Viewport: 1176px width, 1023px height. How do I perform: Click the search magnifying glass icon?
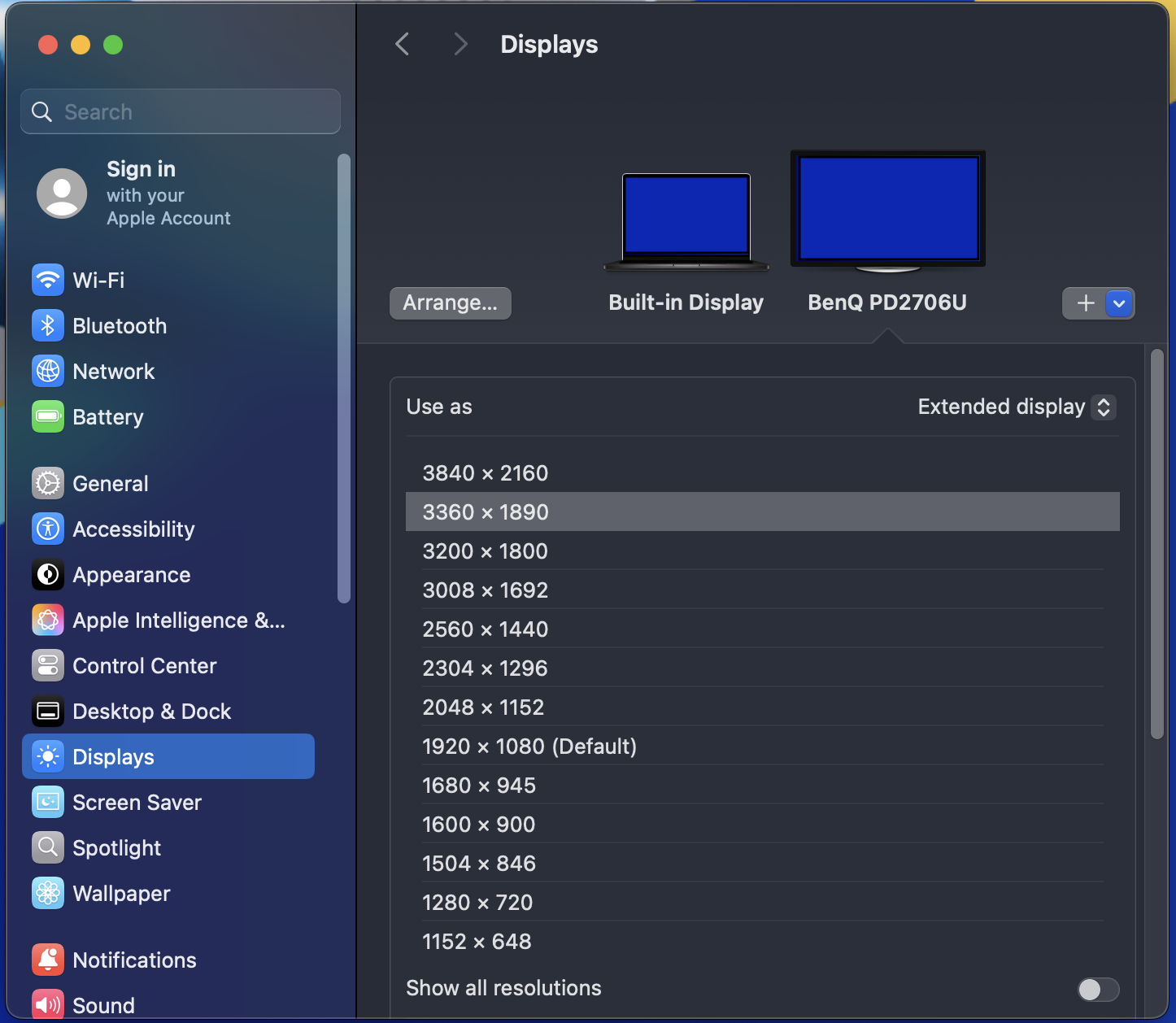(x=41, y=111)
